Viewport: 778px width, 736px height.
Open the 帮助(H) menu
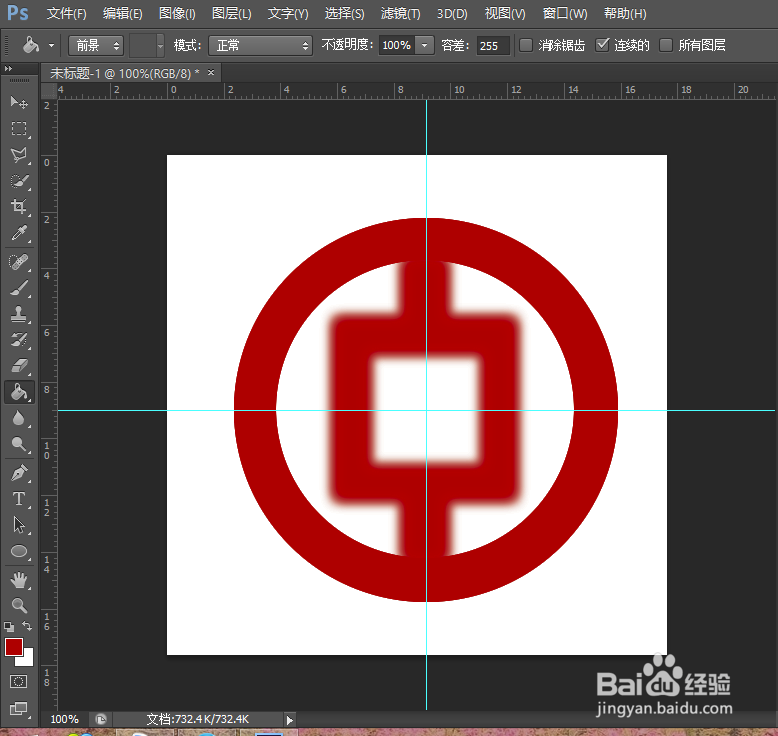[625, 13]
